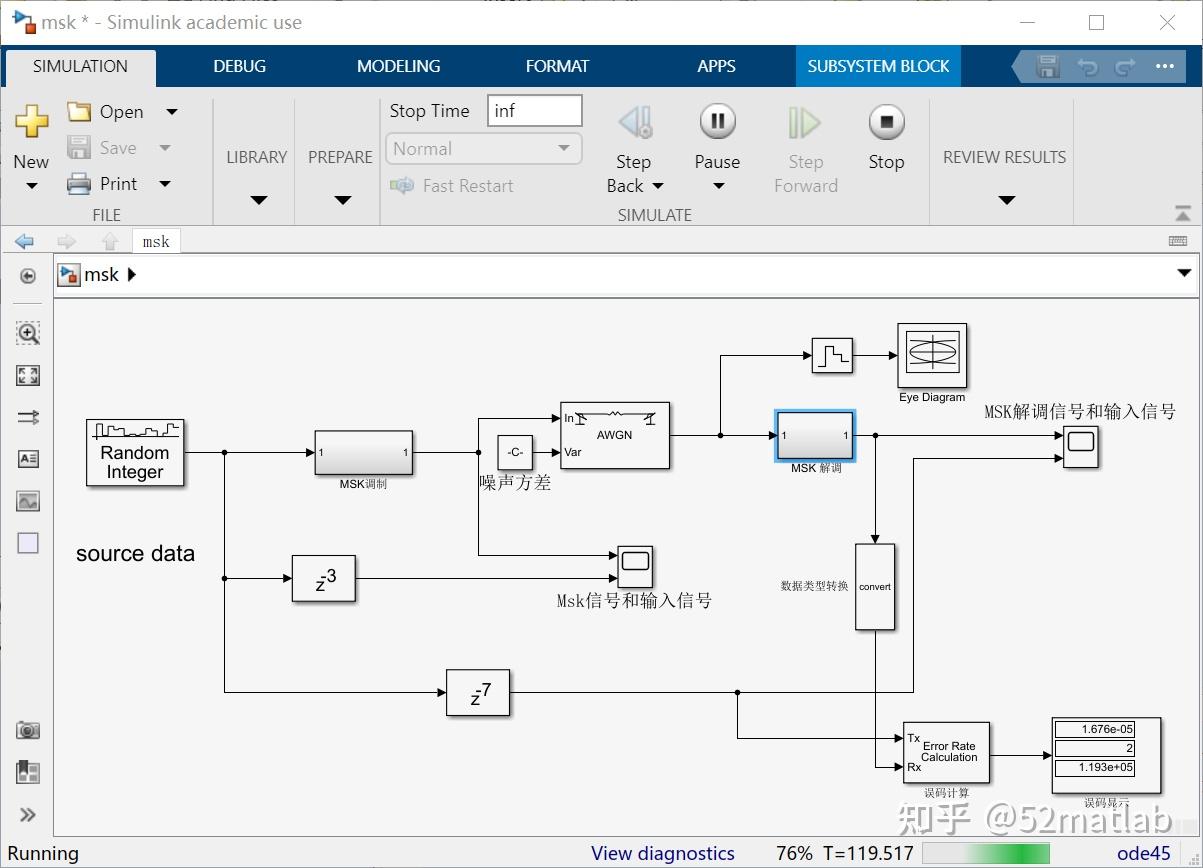This screenshot has width=1203, height=868.
Task: Open the DEBUG tab
Action: 240,66
